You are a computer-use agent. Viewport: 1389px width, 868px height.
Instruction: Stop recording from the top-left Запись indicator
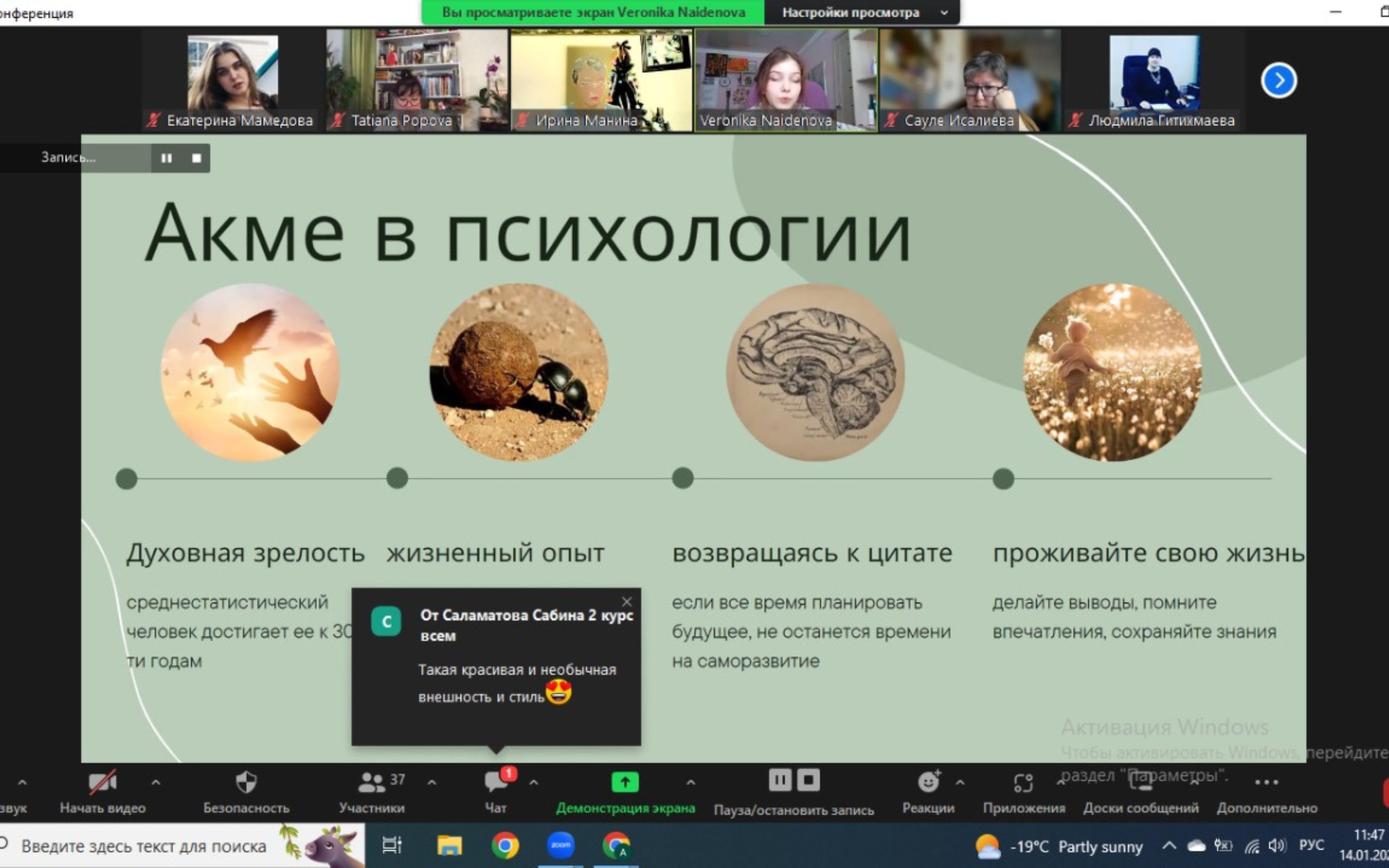(x=196, y=158)
